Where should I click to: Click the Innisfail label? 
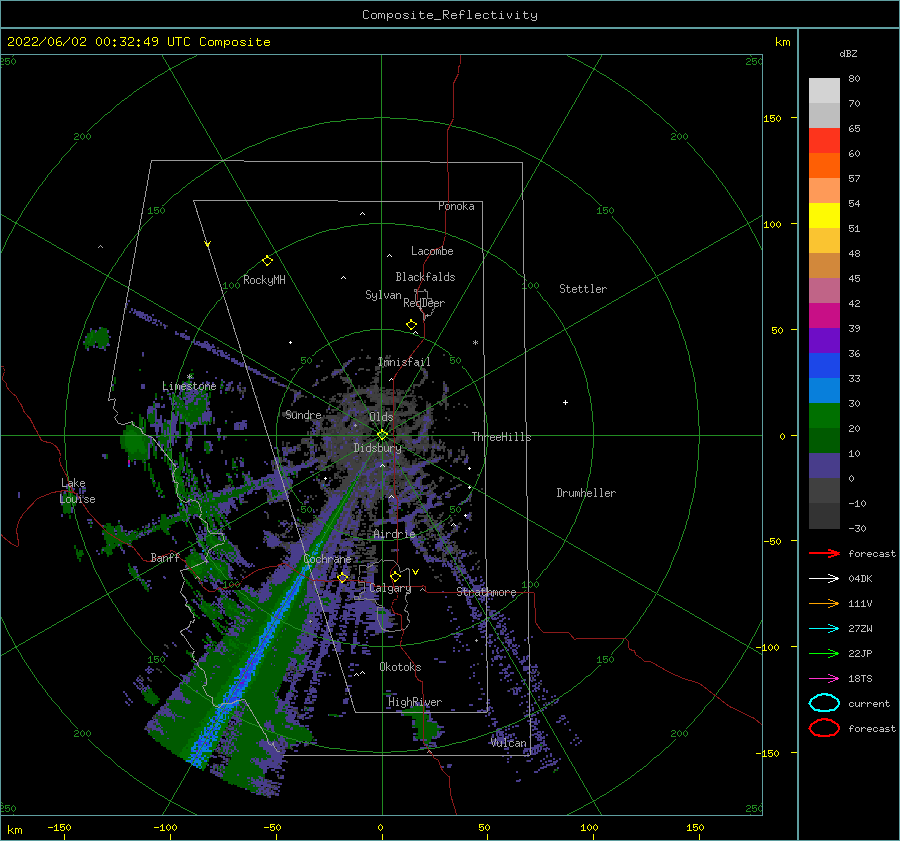click(x=404, y=362)
